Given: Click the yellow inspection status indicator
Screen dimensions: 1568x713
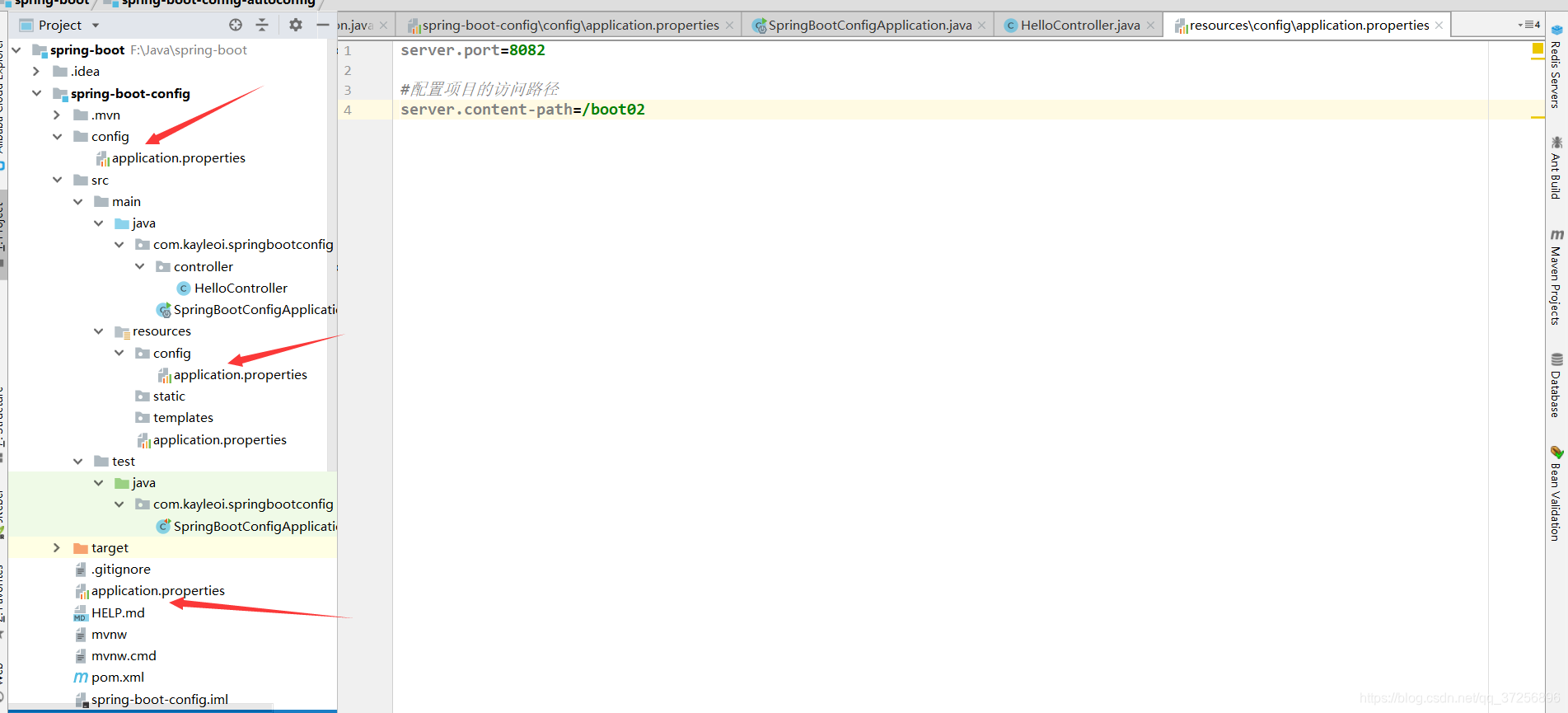Looking at the screenshot, I should [x=1538, y=49].
